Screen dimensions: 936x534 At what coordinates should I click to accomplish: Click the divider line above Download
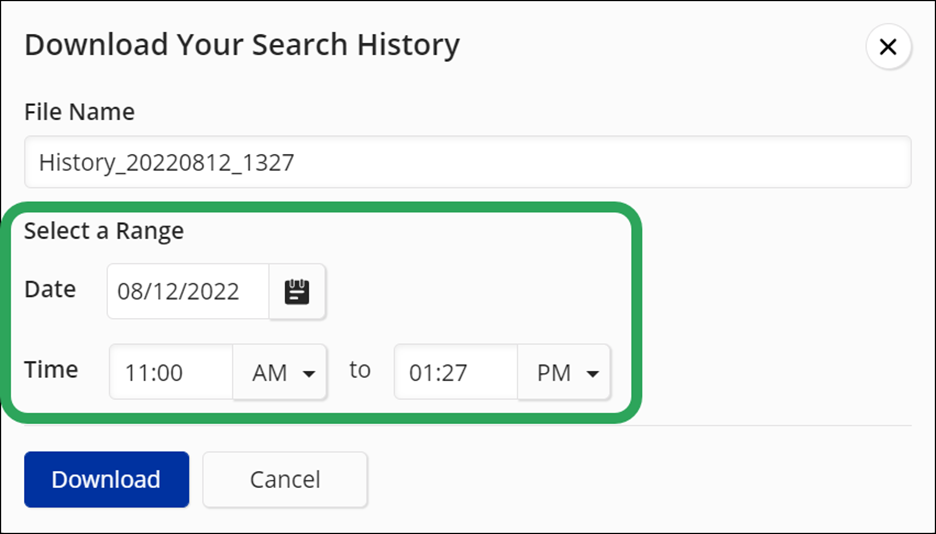(780, 426)
